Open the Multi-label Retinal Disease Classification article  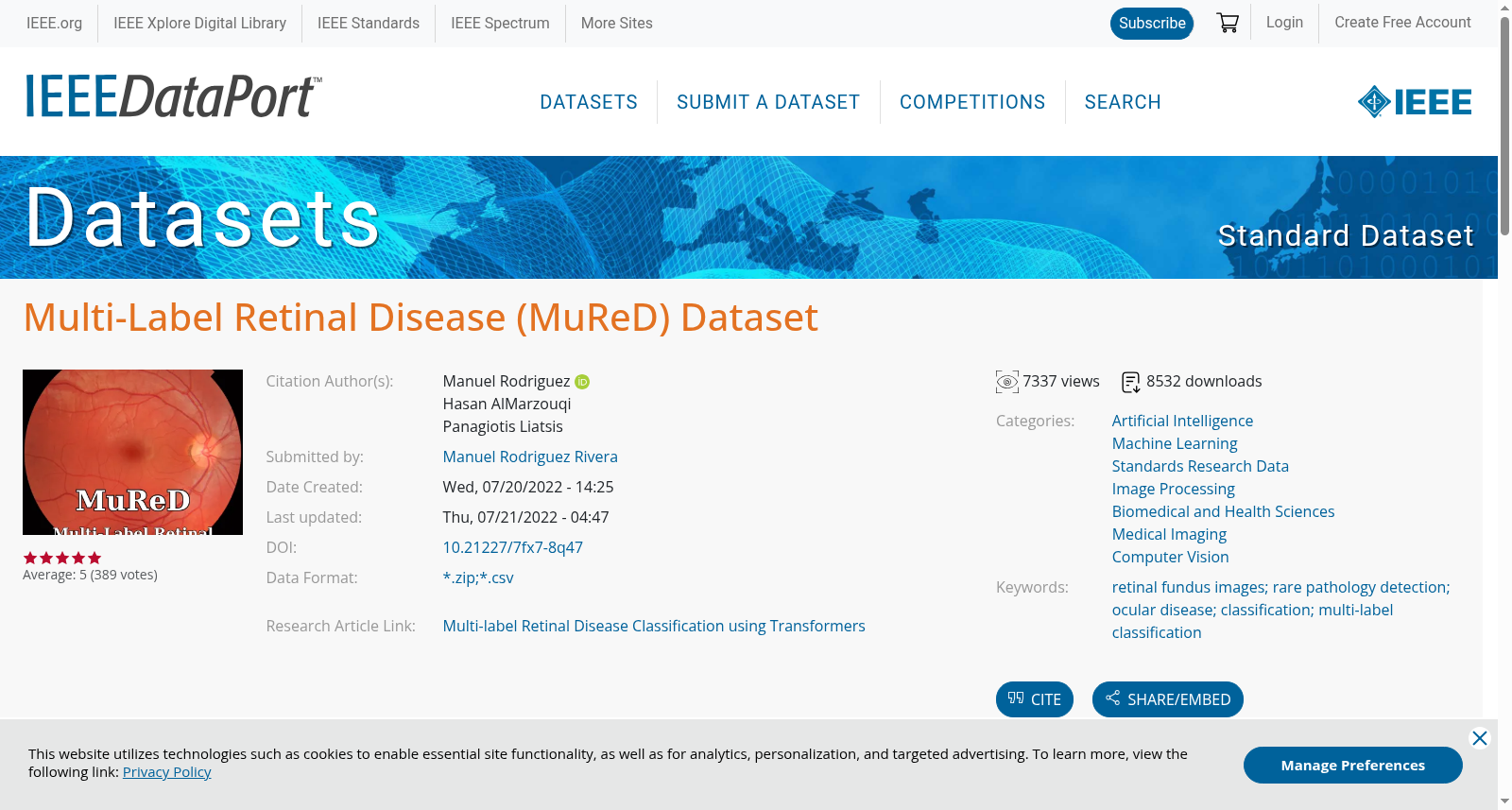point(654,626)
